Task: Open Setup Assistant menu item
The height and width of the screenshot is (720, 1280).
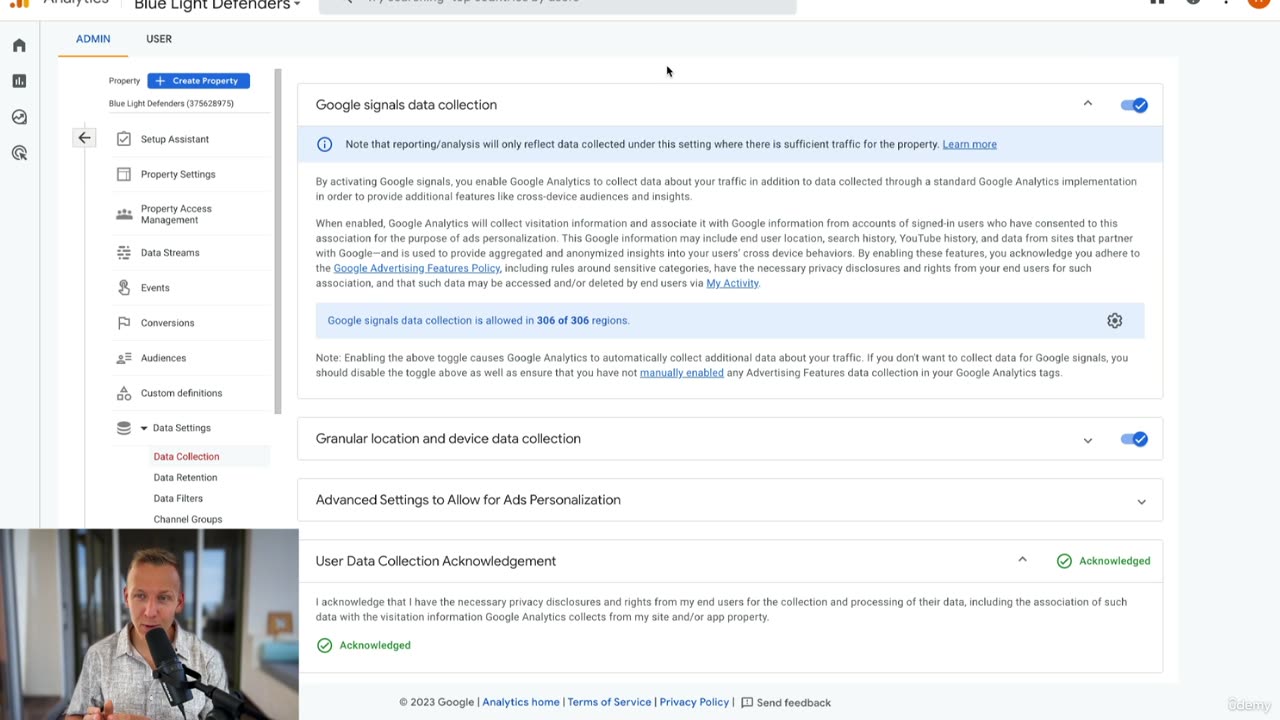Action: point(175,139)
